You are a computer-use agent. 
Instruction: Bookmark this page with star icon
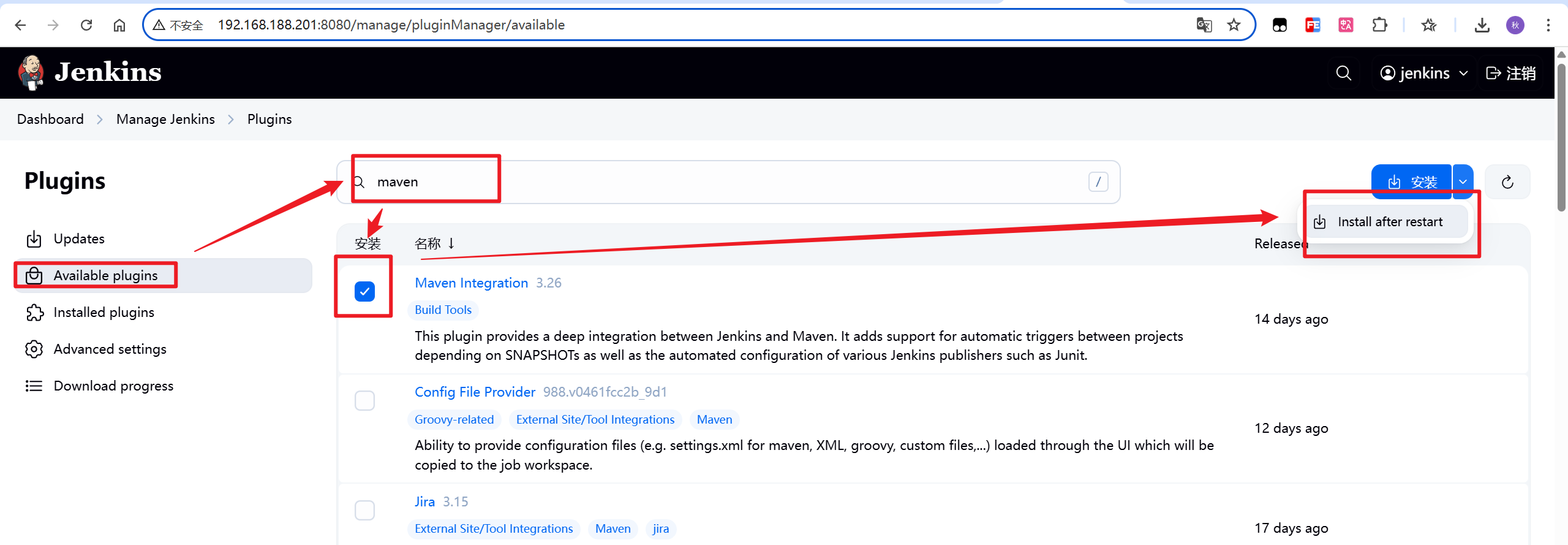point(1234,25)
